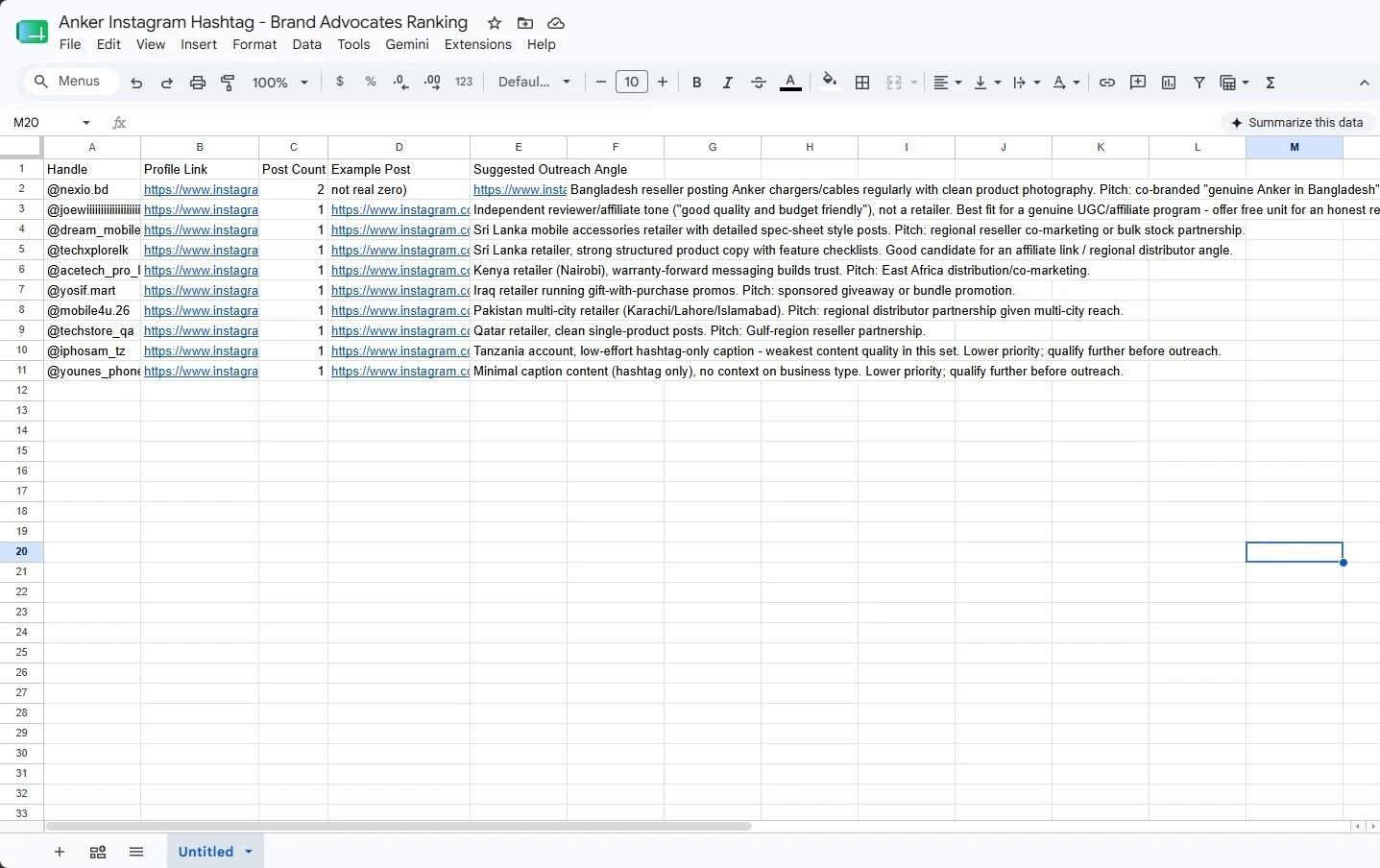Open the text color picker
The height and width of the screenshot is (868, 1380).
coord(790,83)
